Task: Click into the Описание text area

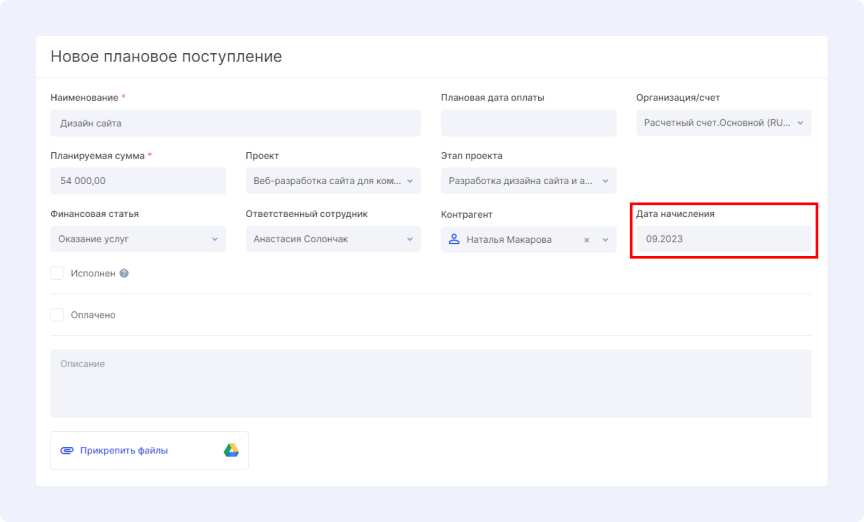Action: 431,384
